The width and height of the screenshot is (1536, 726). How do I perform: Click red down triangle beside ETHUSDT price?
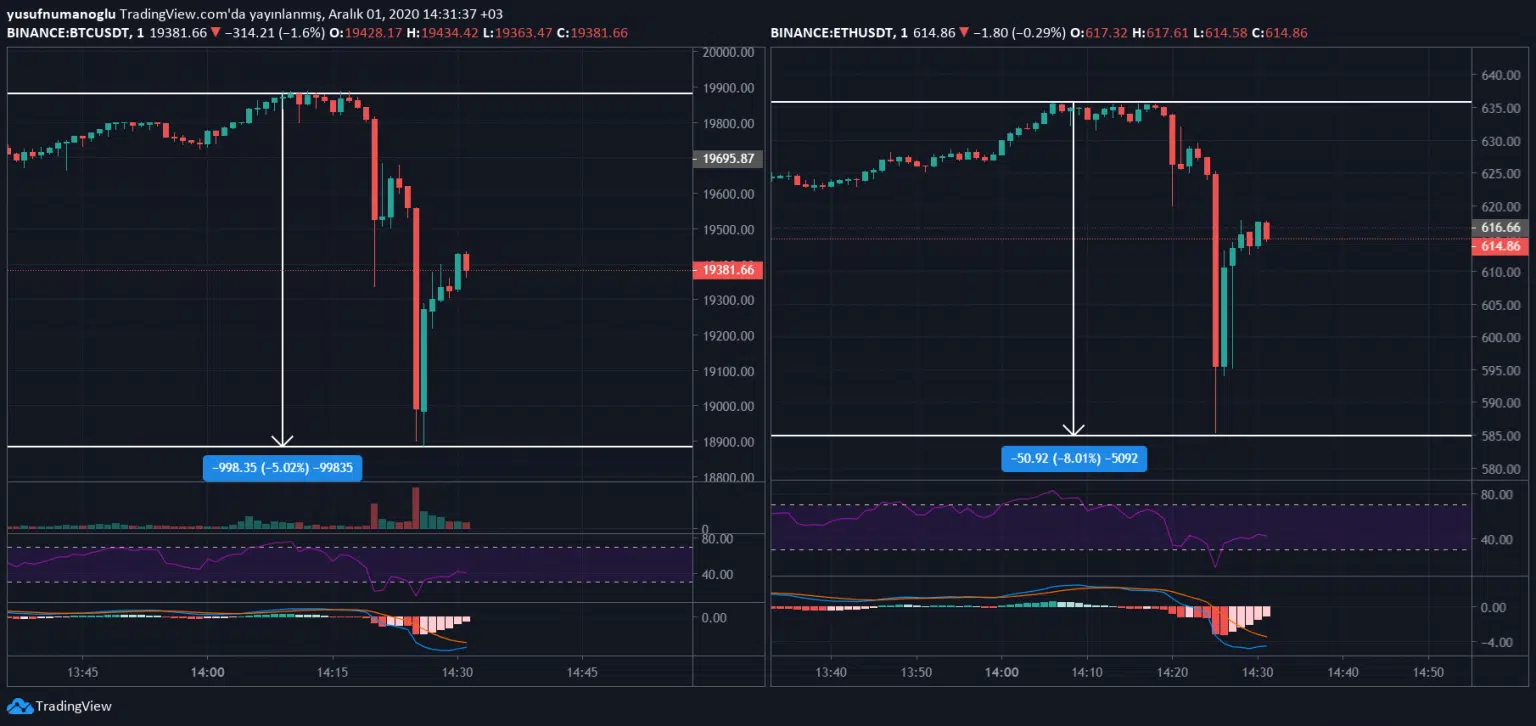tap(963, 33)
